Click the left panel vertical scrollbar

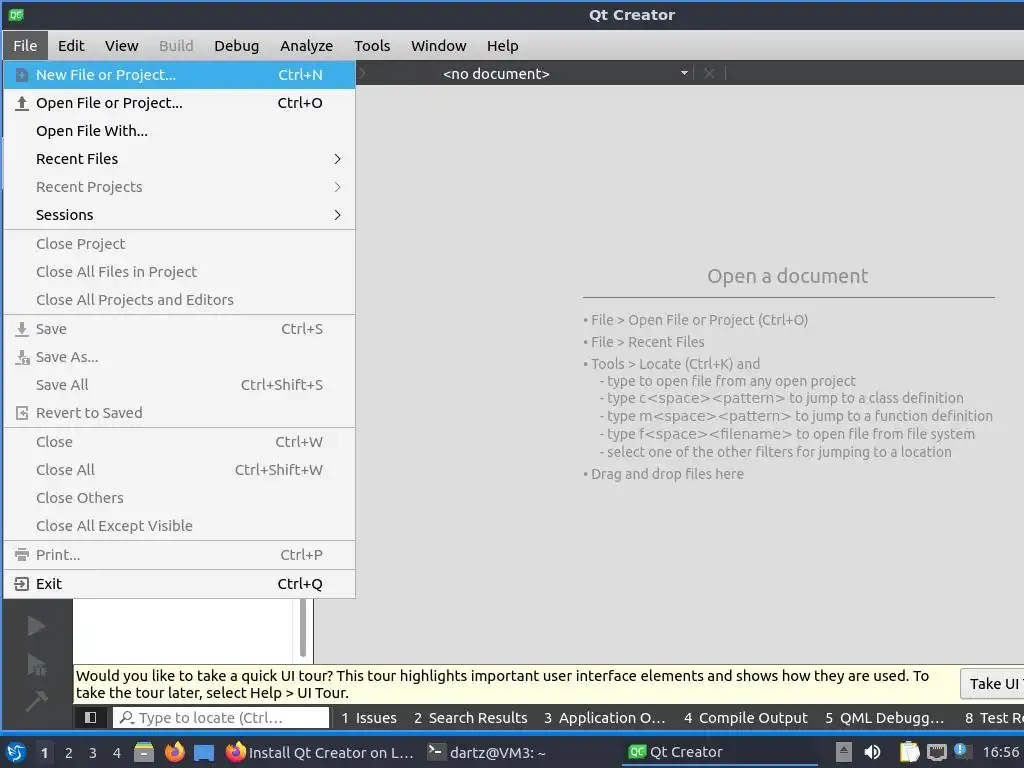[x=302, y=628]
